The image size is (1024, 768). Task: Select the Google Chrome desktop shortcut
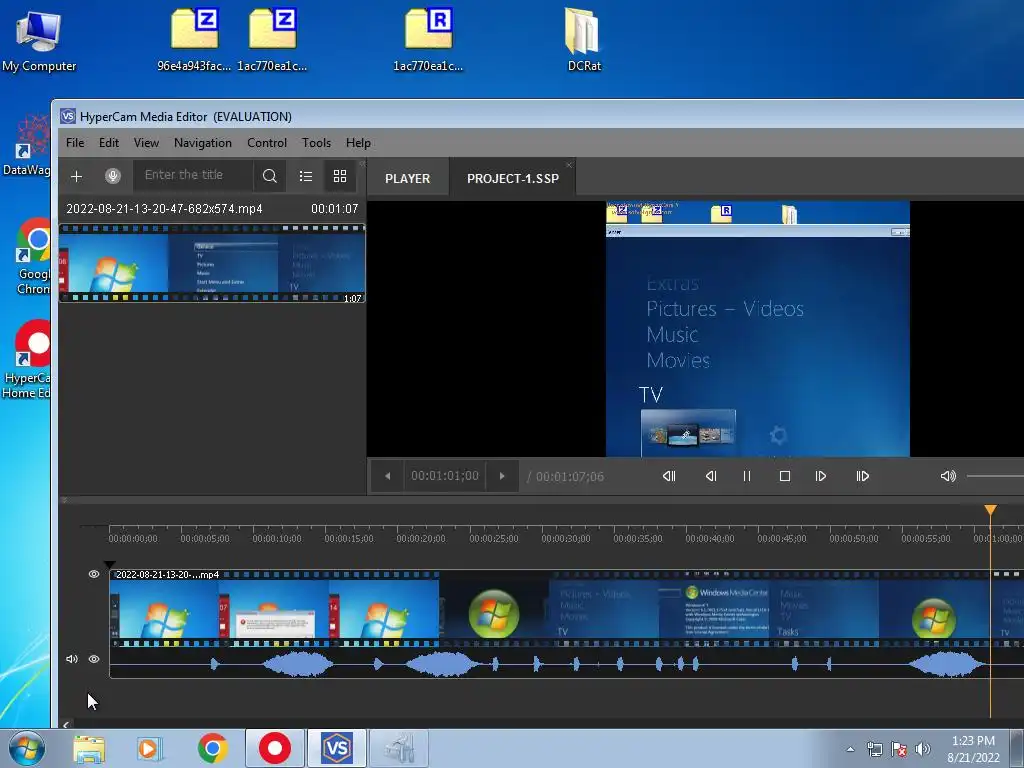pos(33,257)
